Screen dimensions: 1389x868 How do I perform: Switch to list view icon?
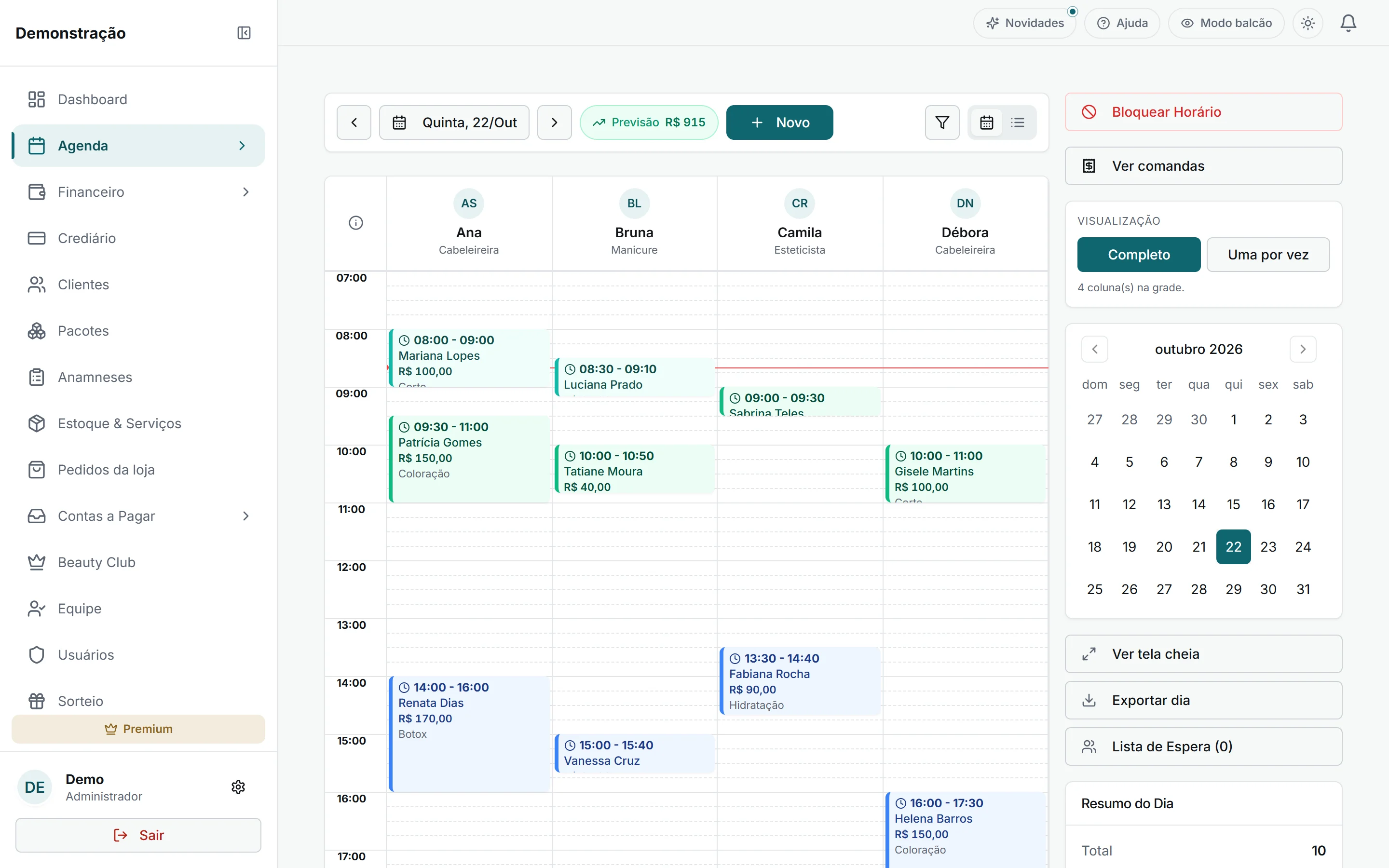(1018, 122)
